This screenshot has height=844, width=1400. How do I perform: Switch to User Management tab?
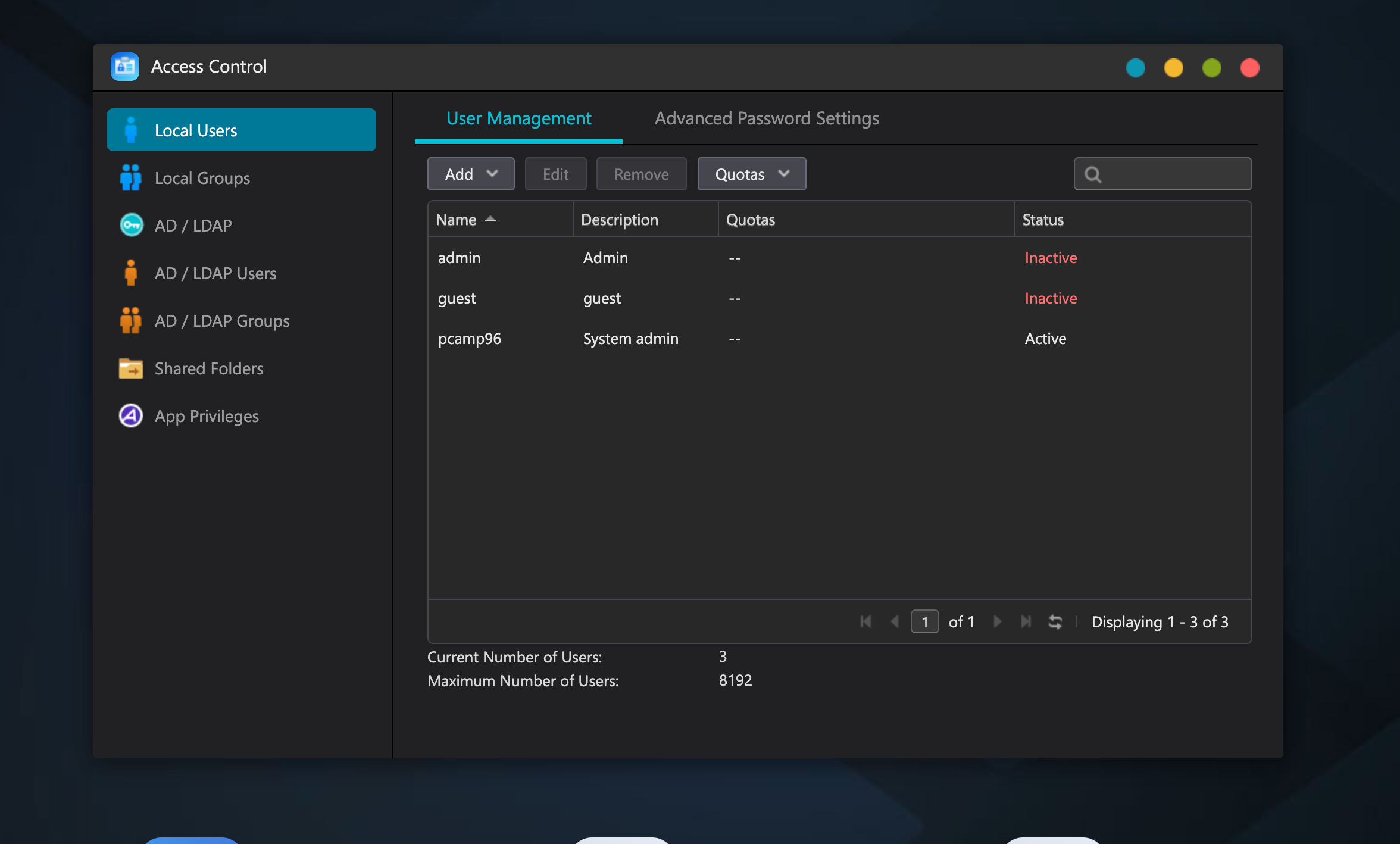[519, 118]
